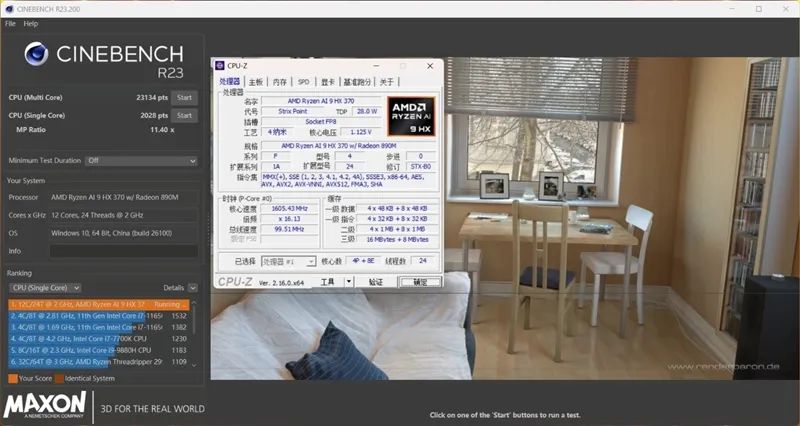Click the Cinebench icon in the title bar
Image resolution: width=800 pixels, height=426 pixels.
click(7, 7)
